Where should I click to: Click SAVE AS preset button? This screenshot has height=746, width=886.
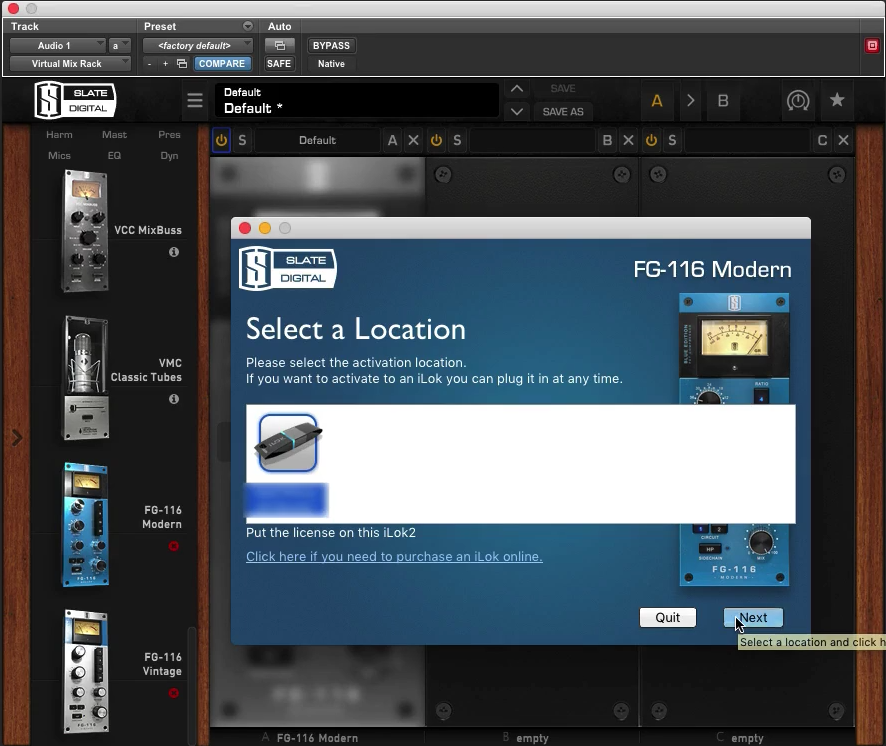tap(563, 112)
